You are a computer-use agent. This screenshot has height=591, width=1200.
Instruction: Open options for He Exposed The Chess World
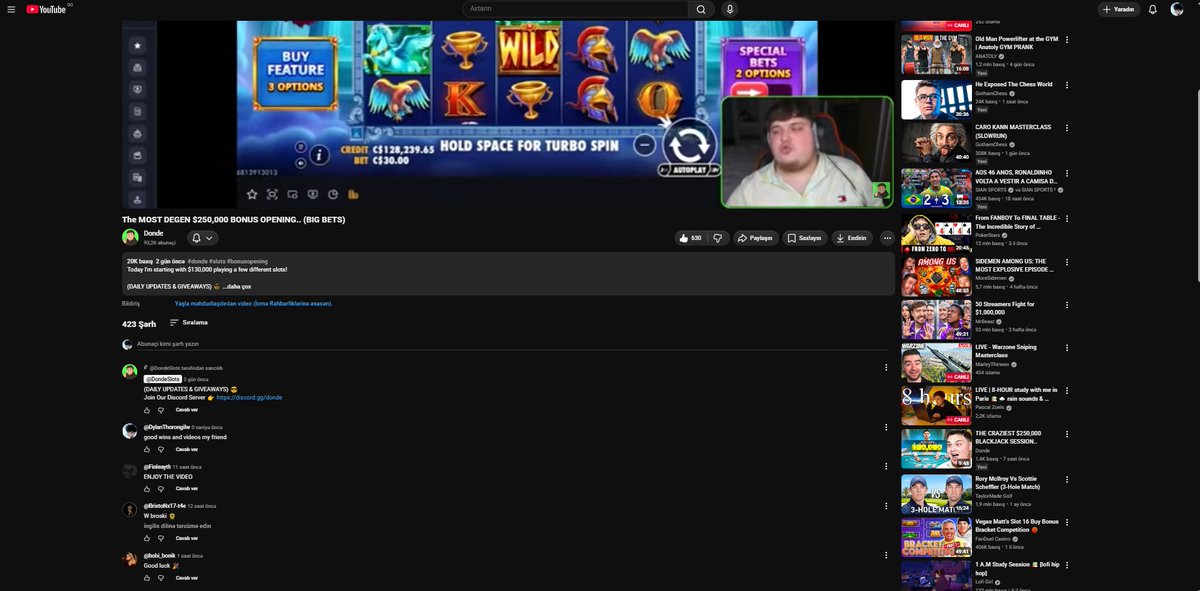(x=1067, y=85)
